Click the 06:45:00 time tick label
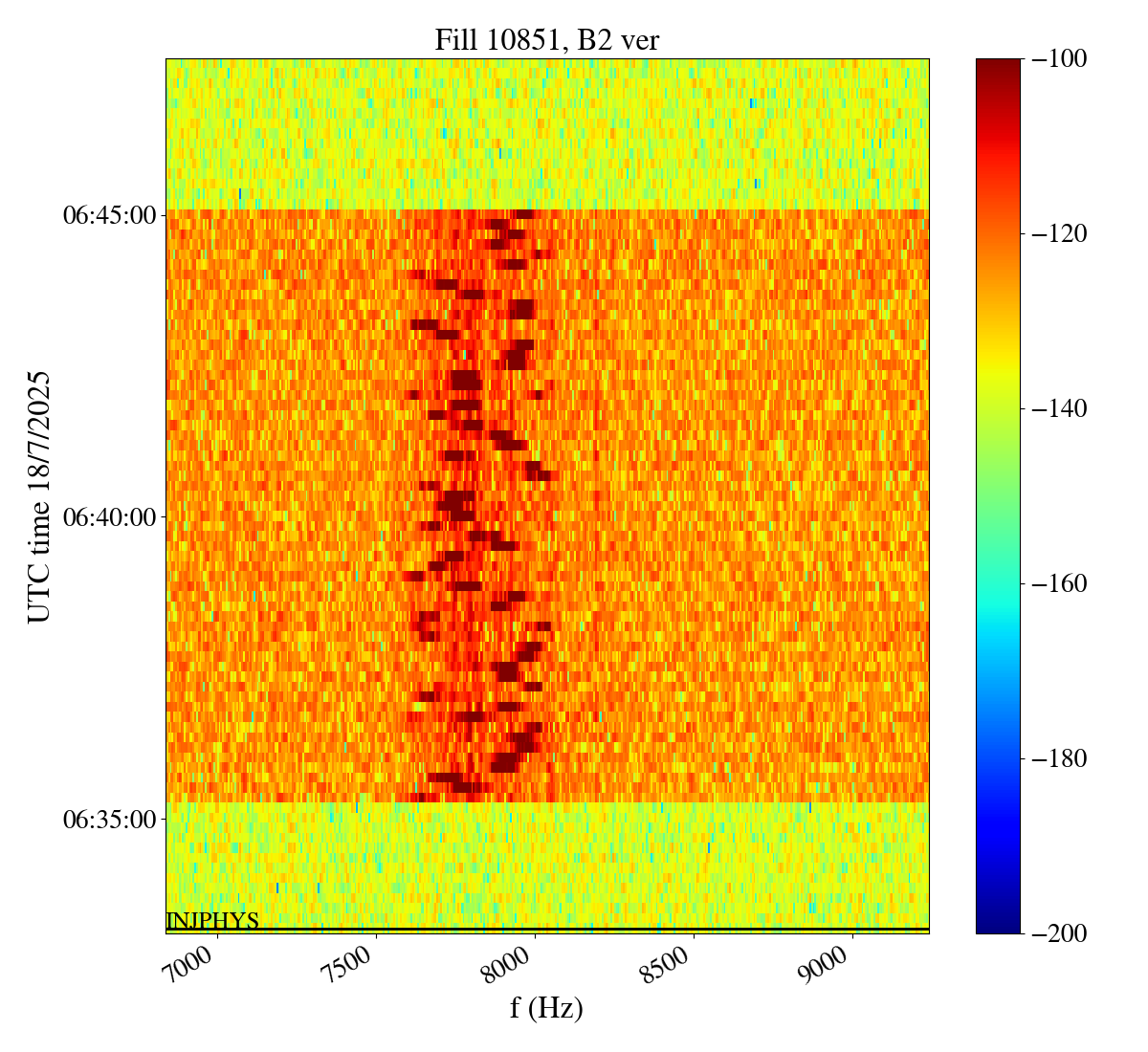This screenshot has width=1148, height=1052. [x=109, y=215]
